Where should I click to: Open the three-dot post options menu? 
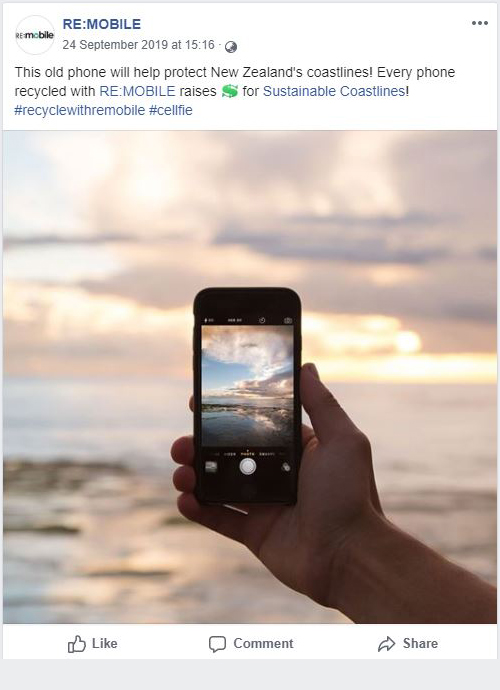click(480, 23)
